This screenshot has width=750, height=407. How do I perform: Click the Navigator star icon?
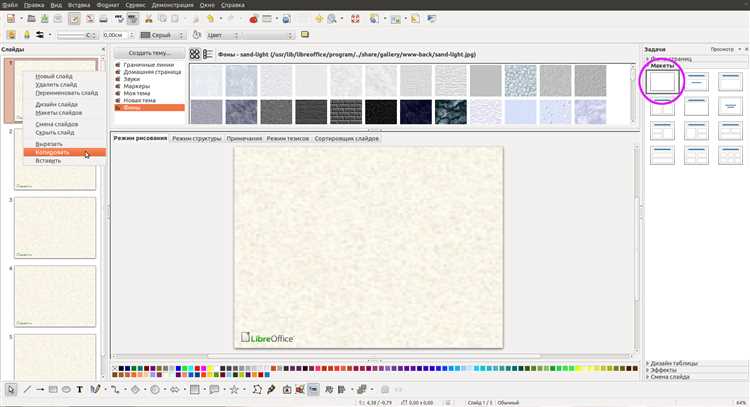coord(319,19)
